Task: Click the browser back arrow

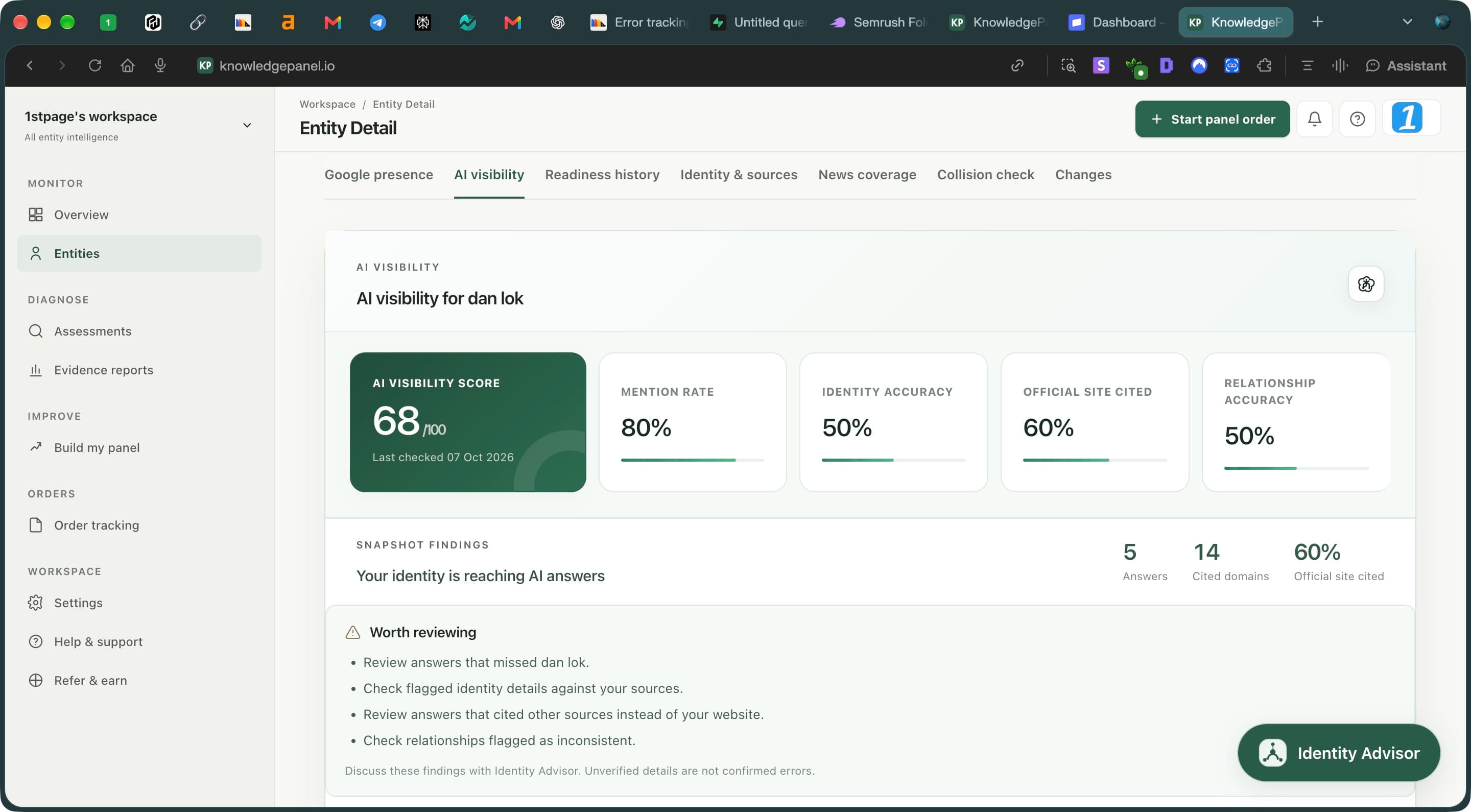Action: pyautogui.click(x=30, y=66)
